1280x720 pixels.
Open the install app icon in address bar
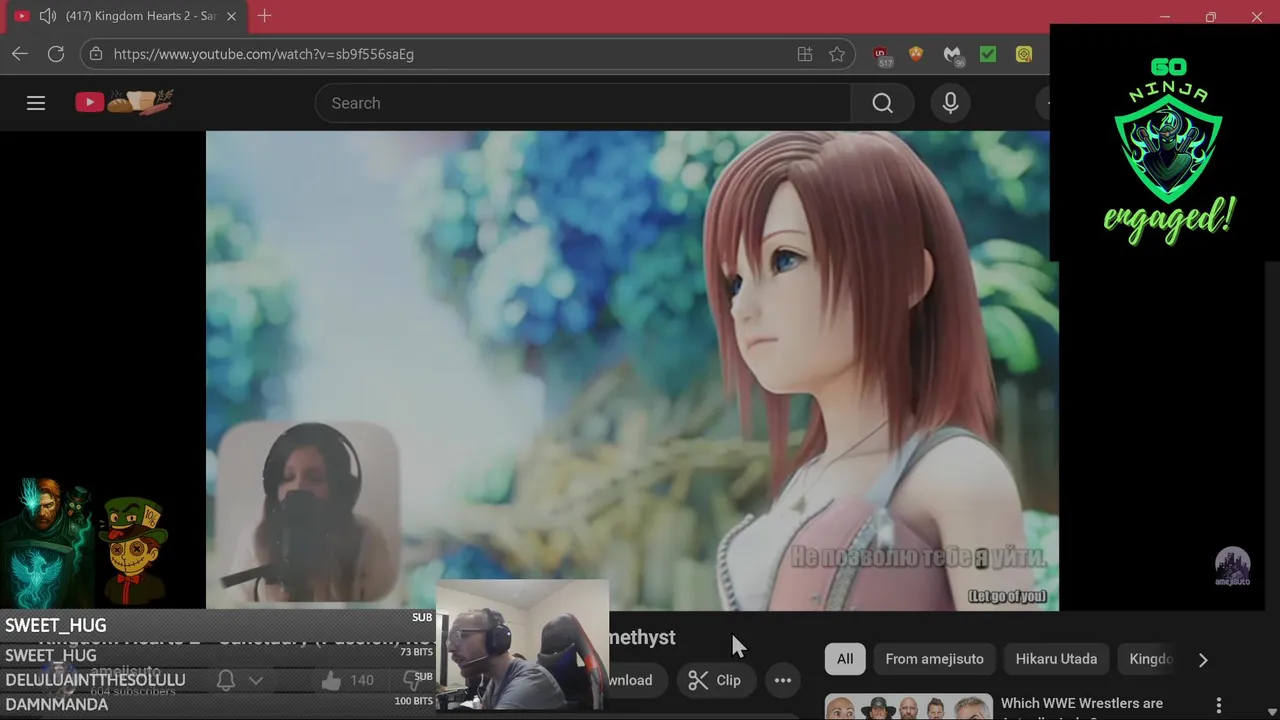(805, 54)
